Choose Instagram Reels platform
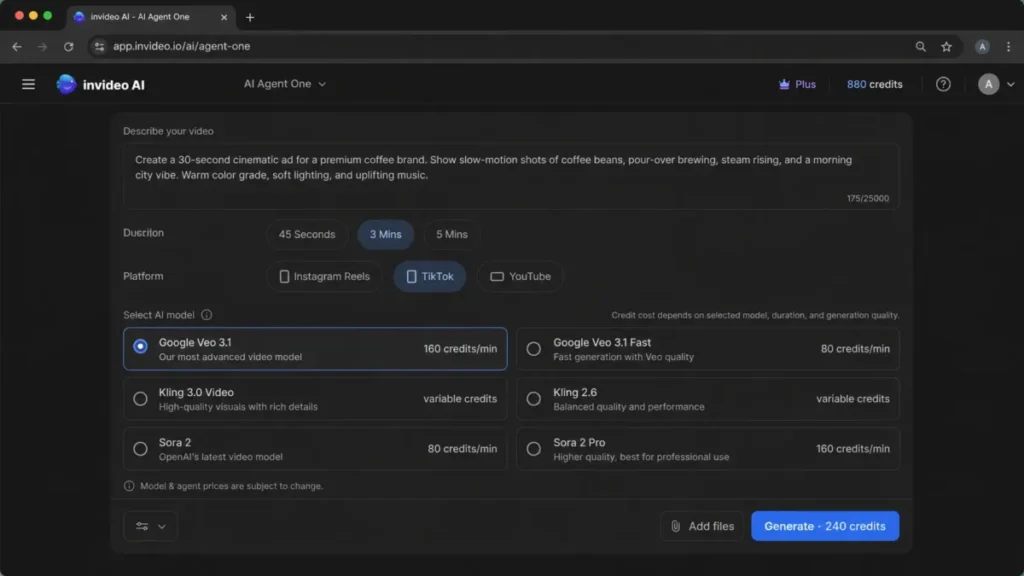The height and width of the screenshot is (576, 1024). tap(324, 276)
